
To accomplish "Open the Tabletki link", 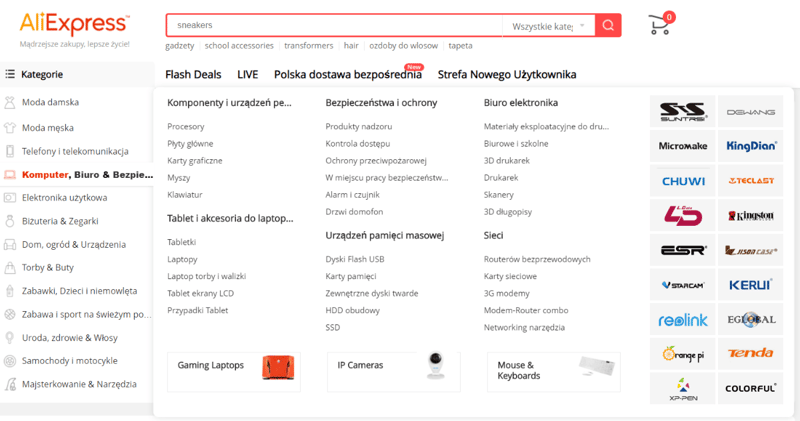I will 182,242.
